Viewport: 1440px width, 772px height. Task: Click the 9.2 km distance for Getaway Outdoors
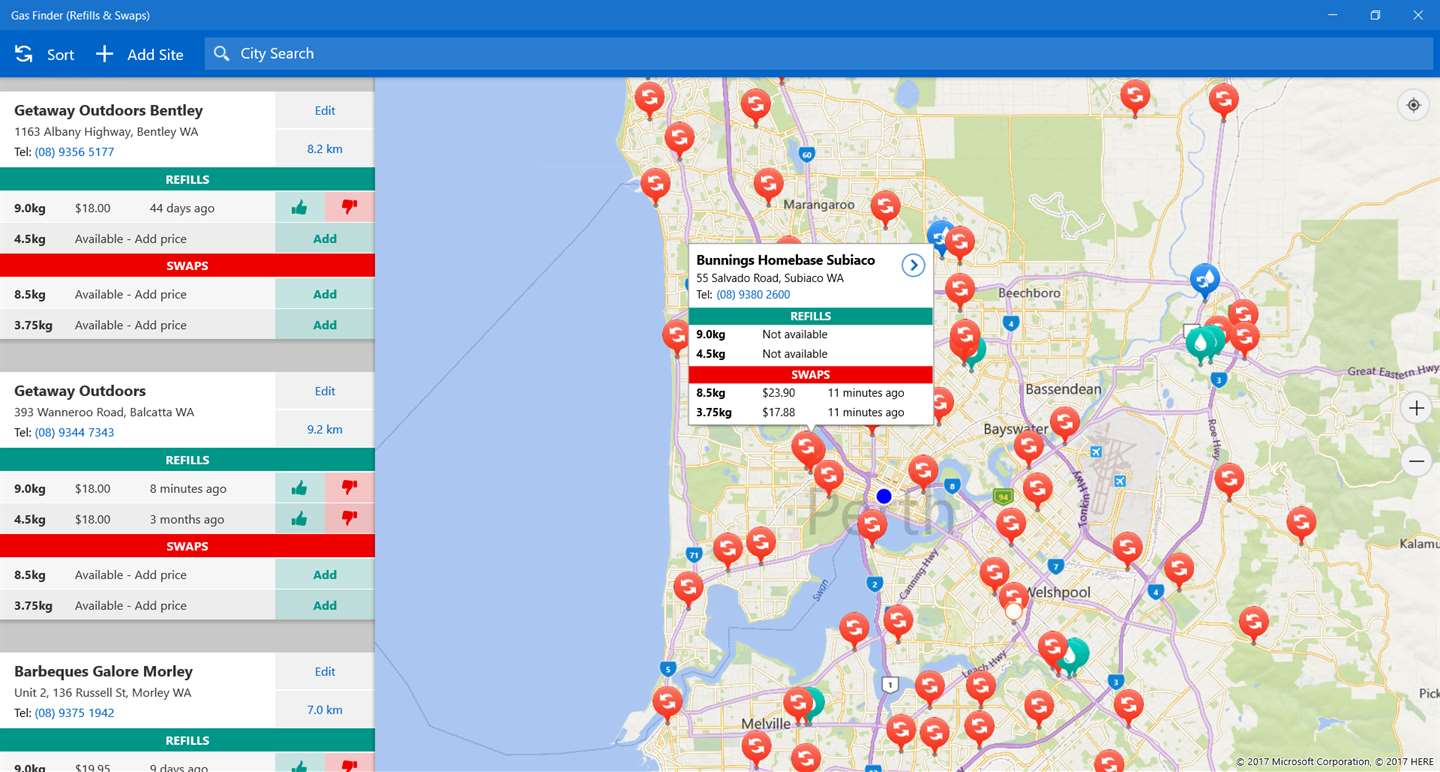(x=325, y=430)
